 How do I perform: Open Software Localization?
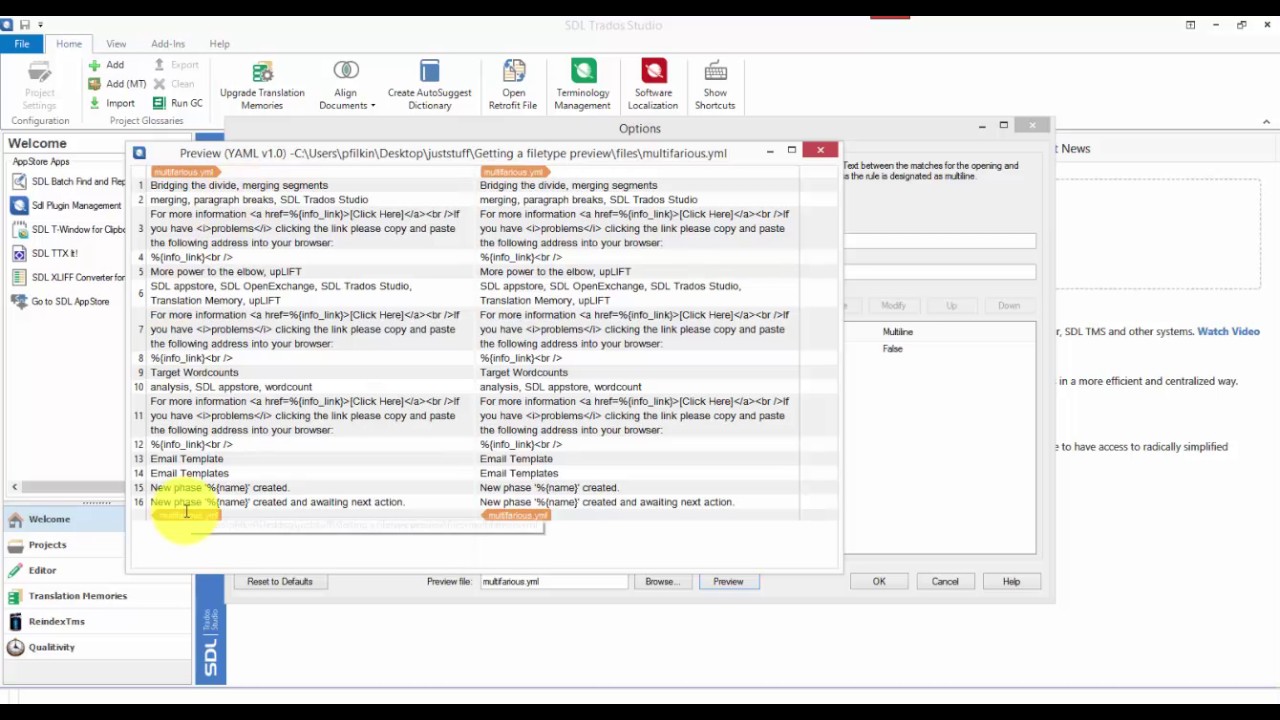click(x=653, y=86)
